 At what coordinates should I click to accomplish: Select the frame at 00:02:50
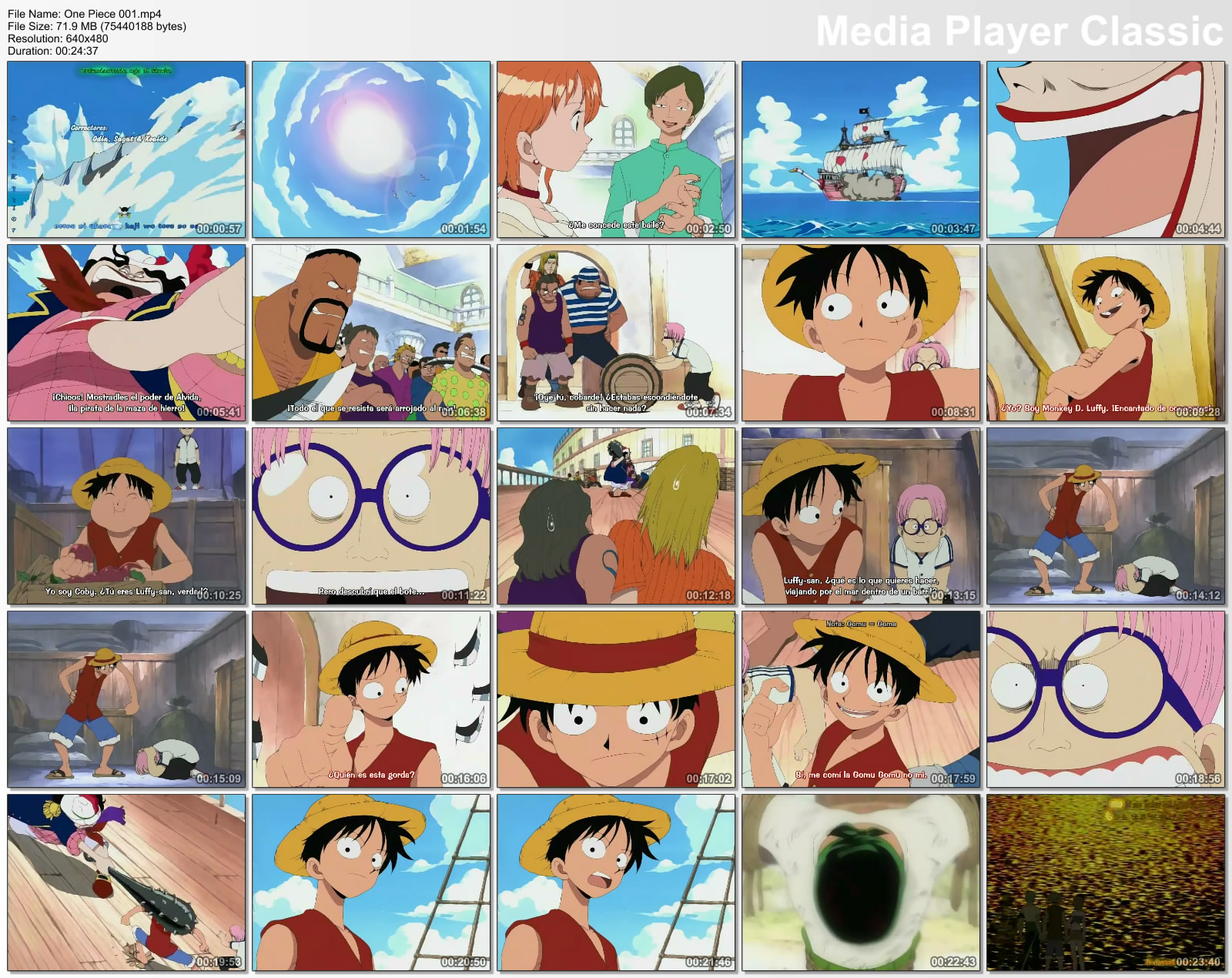tap(616, 149)
